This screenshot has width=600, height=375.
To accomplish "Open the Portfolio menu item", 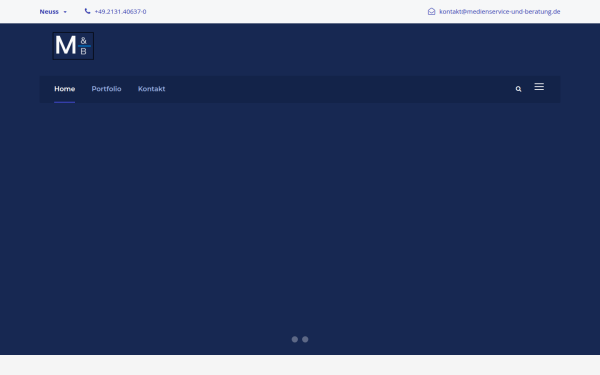I will tap(106, 89).
